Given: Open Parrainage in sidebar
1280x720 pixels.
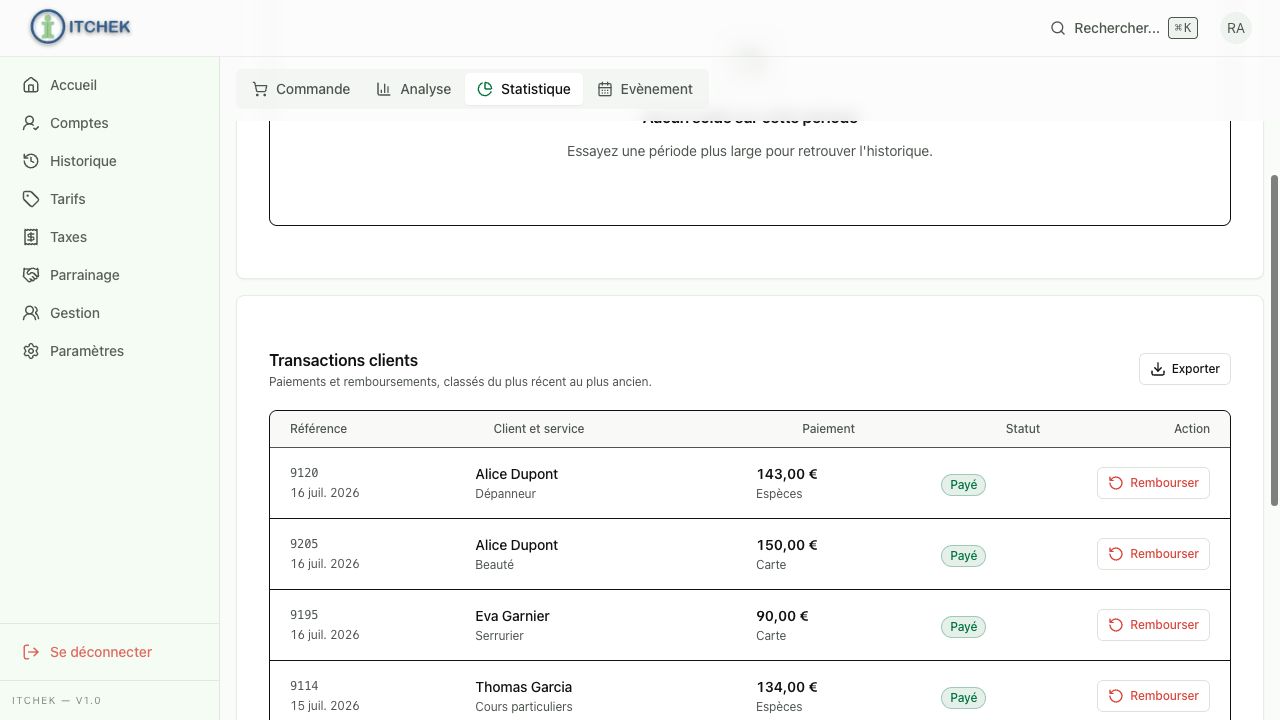Looking at the screenshot, I should tap(110, 275).
